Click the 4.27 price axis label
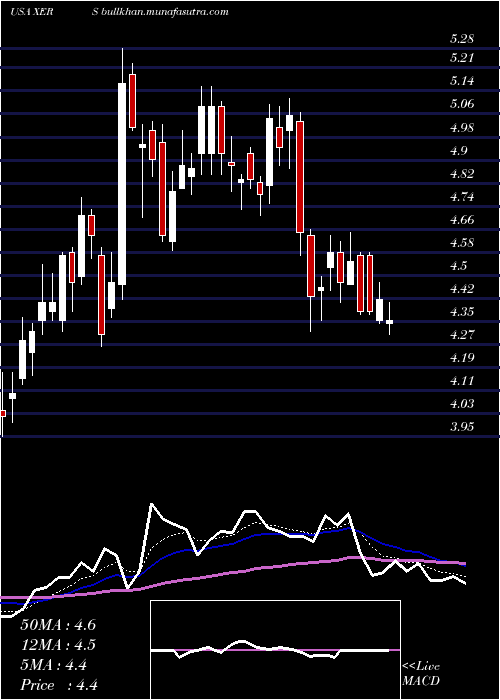Screen dimensions: 500x700 click(x=462, y=335)
